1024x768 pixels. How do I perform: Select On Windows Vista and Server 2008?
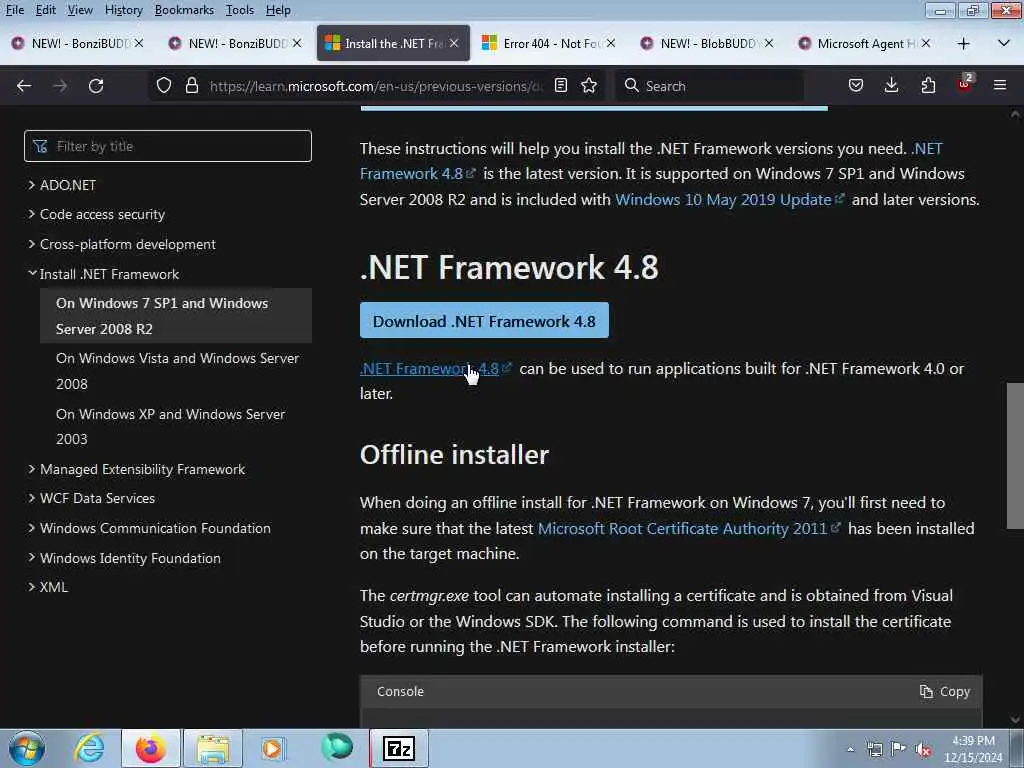[176, 371]
